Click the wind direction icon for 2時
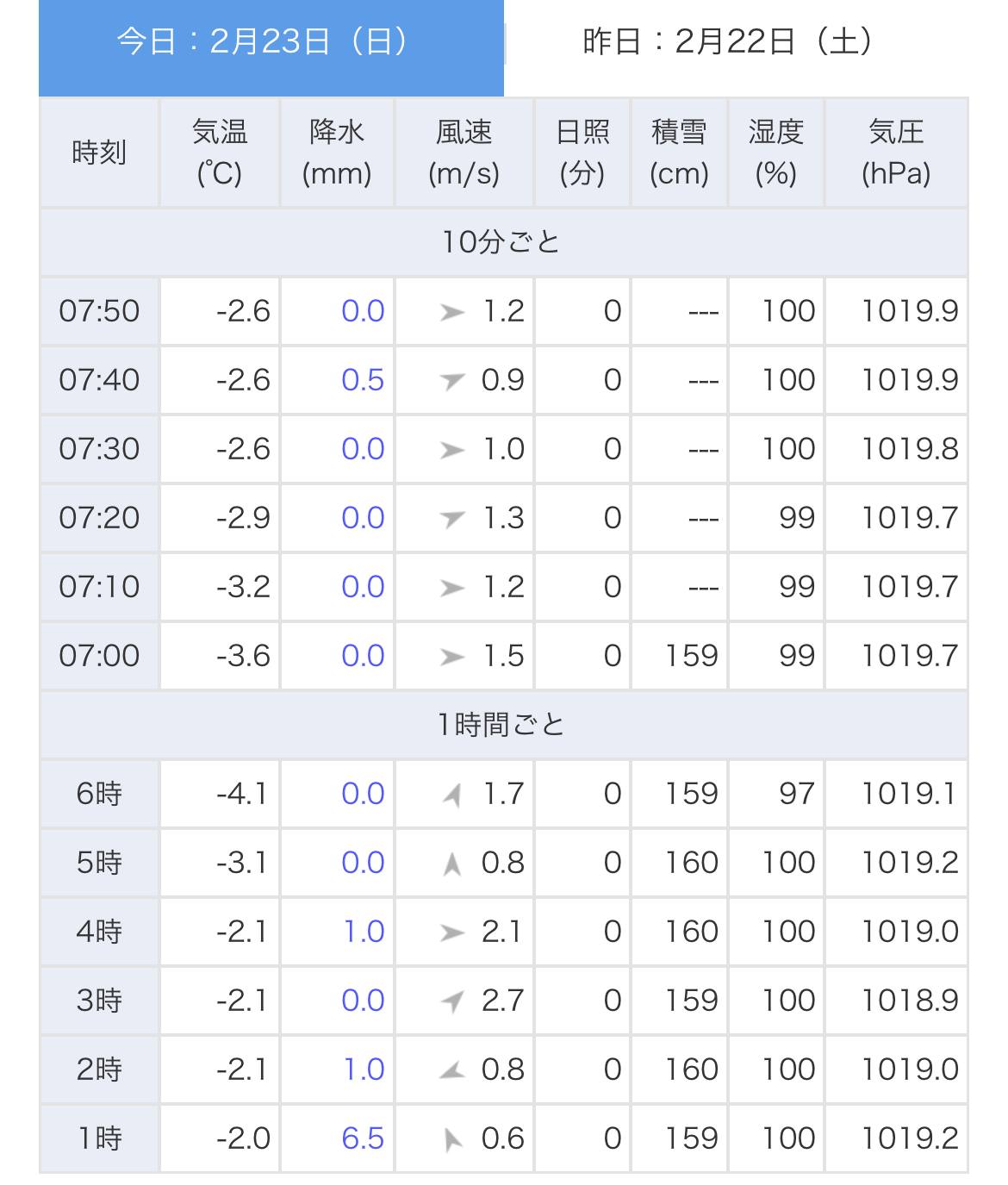 pos(451,1070)
